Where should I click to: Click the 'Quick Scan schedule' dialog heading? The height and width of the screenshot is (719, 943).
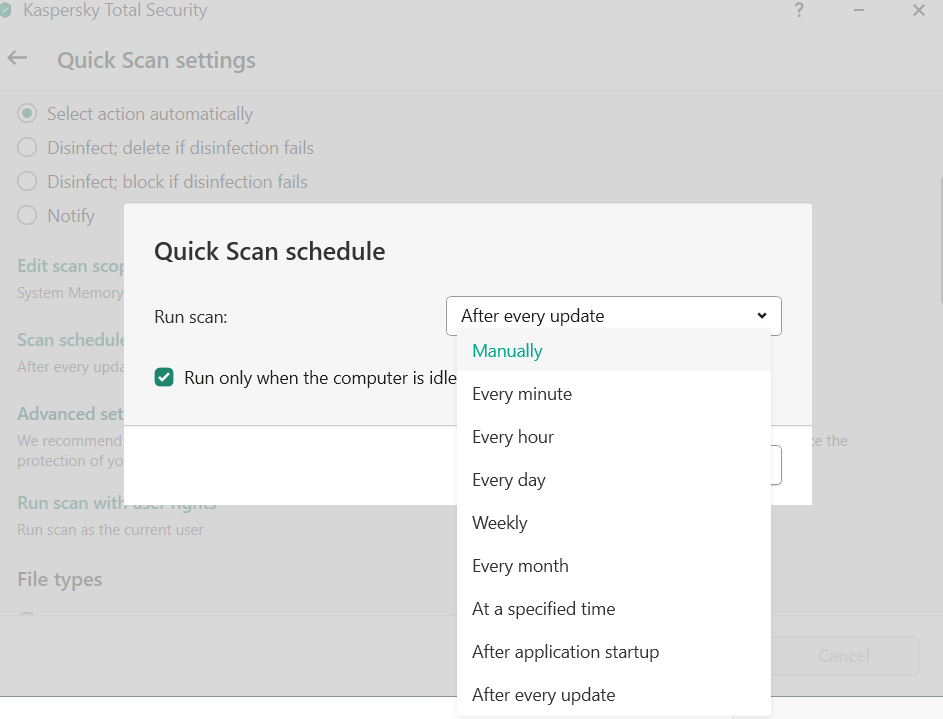click(x=269, y=251)
